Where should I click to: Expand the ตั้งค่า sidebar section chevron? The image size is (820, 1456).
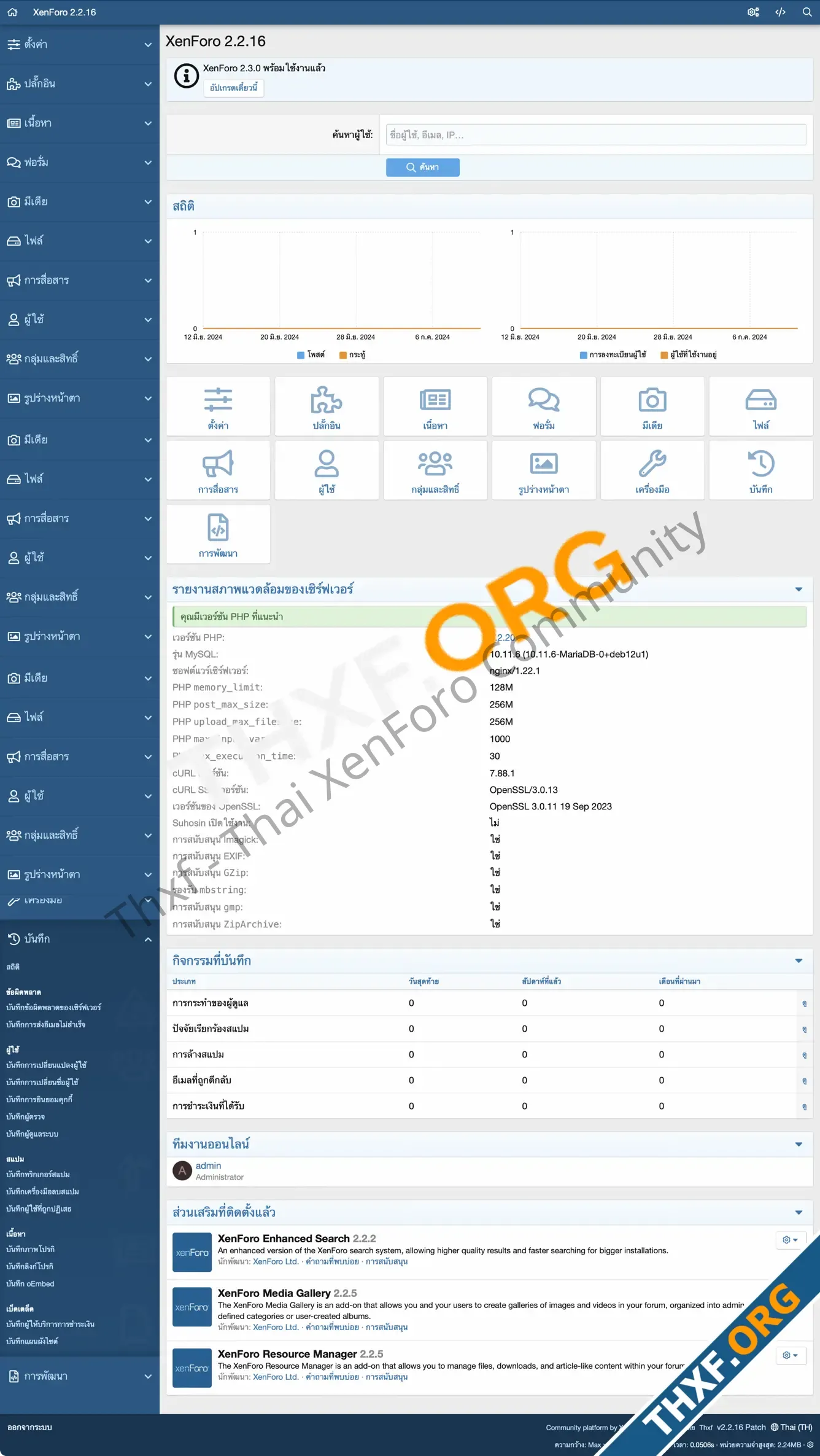coord(148,44)
